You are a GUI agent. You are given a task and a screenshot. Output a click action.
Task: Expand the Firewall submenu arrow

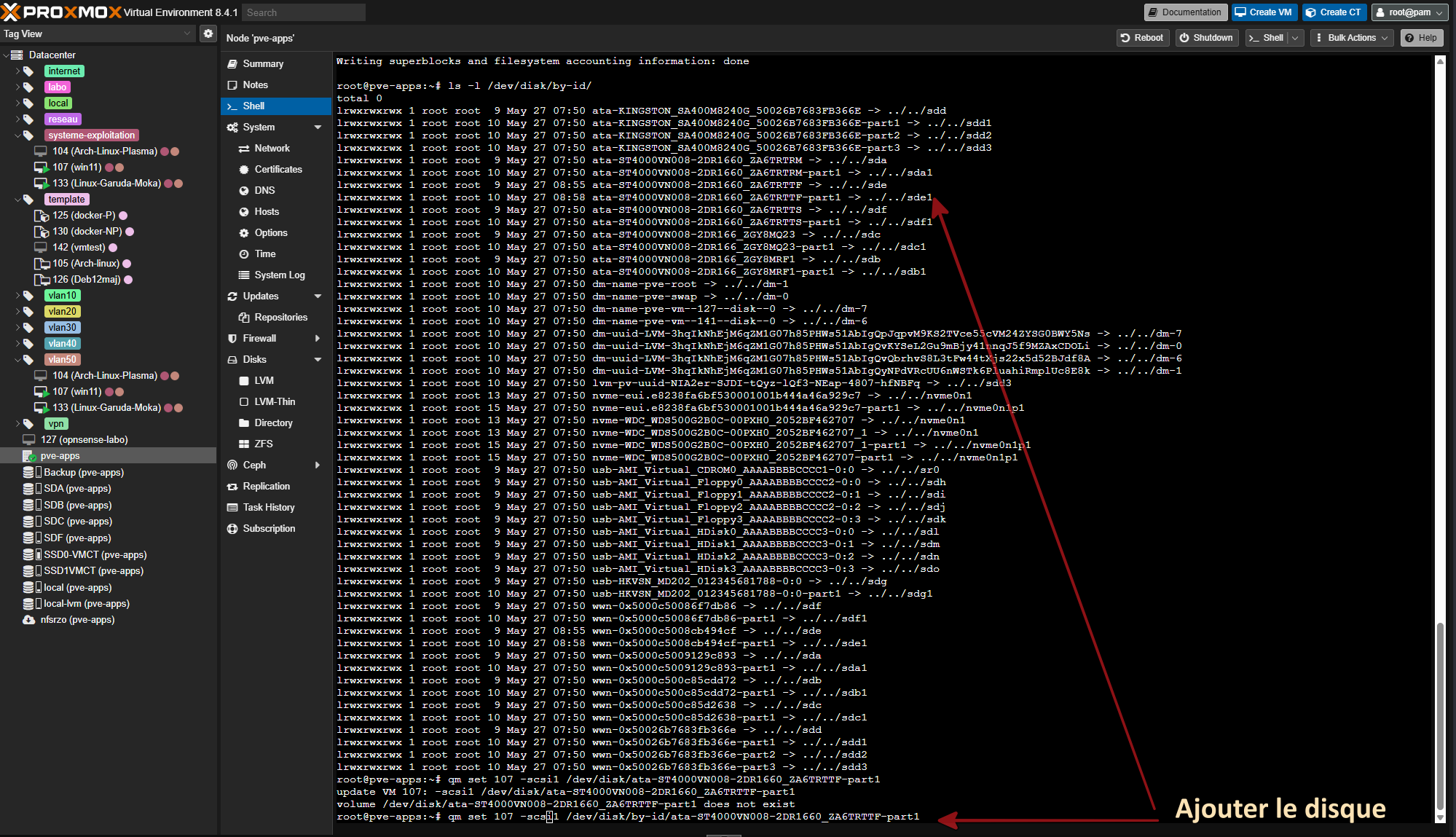pos(318,339)
